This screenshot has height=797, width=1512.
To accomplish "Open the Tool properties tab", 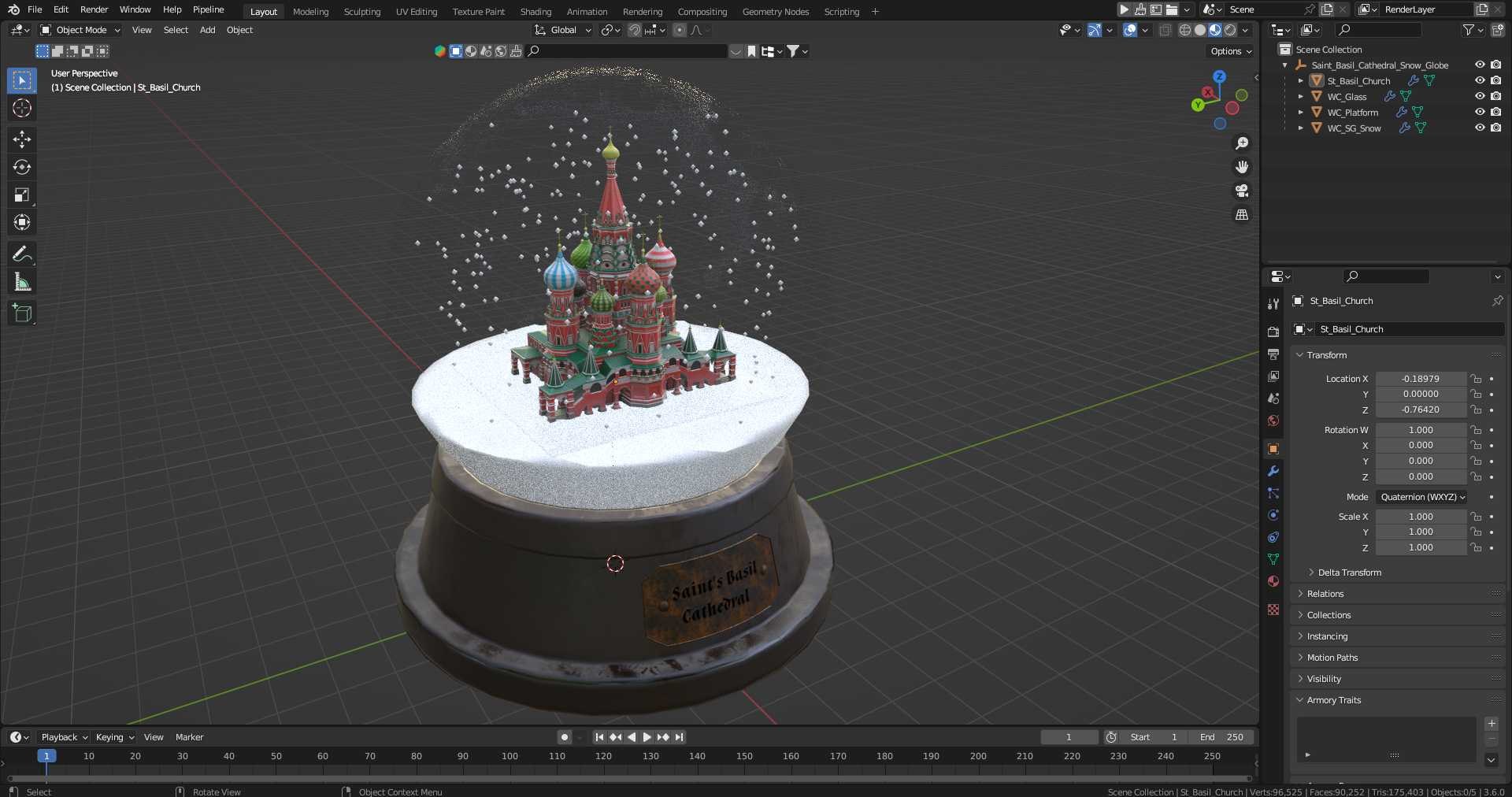I will coord(1273,304).
